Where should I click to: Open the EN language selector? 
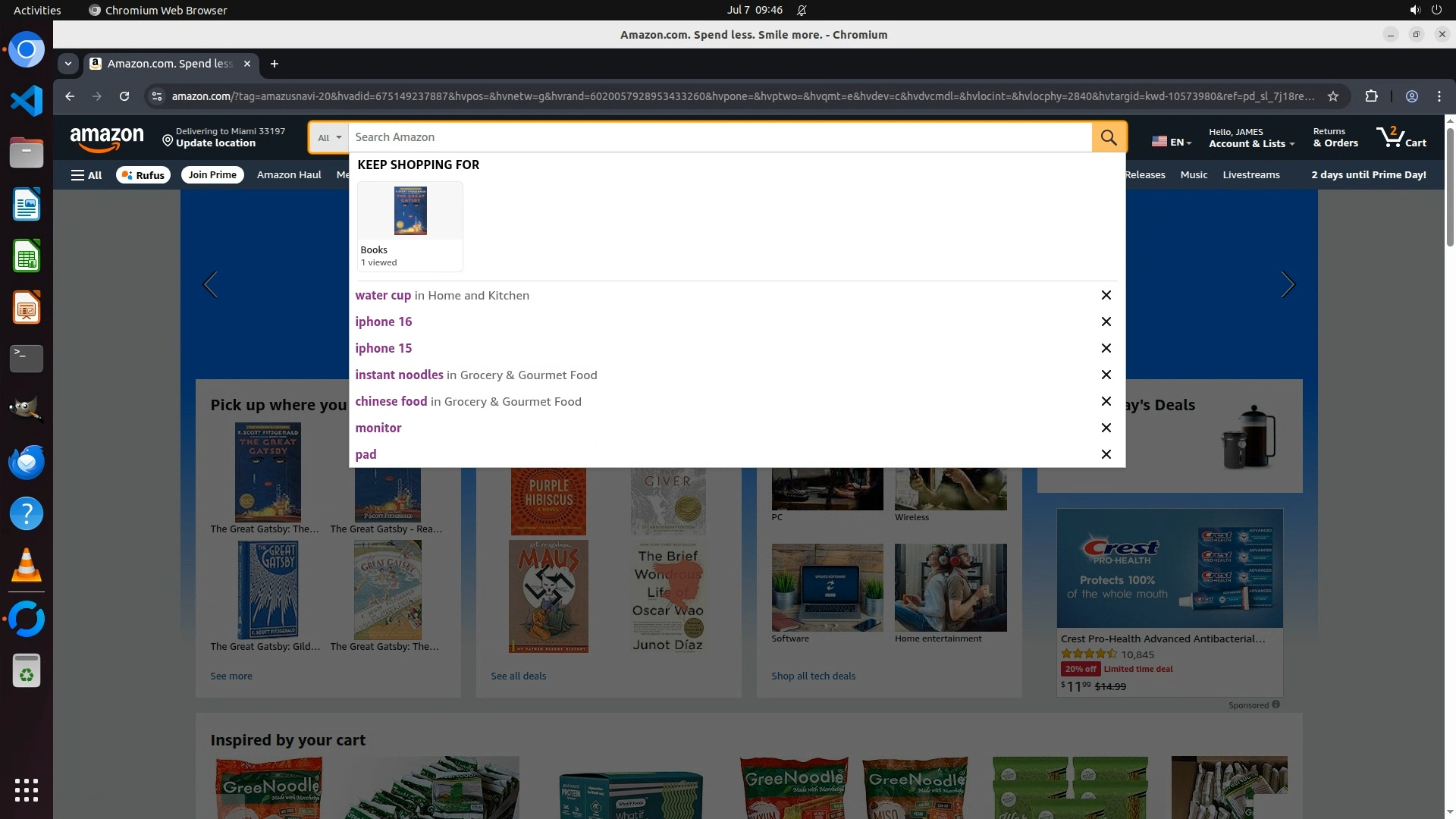1172,142
